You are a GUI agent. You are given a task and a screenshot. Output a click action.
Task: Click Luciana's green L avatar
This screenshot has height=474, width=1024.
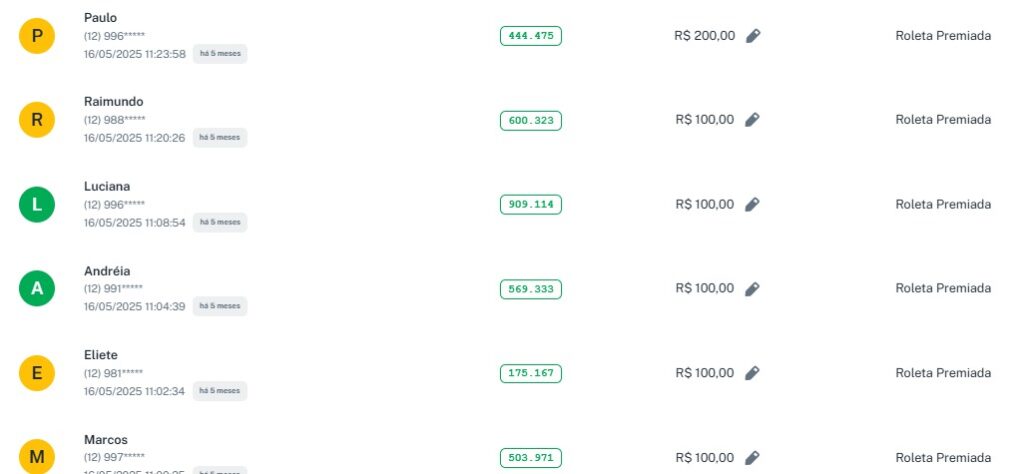coord(37,205)
